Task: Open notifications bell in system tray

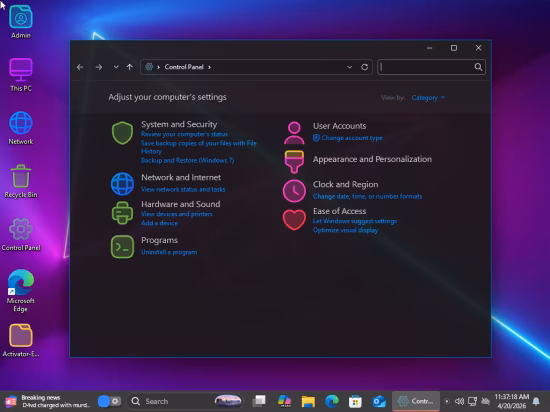Action: click(536, 401)
